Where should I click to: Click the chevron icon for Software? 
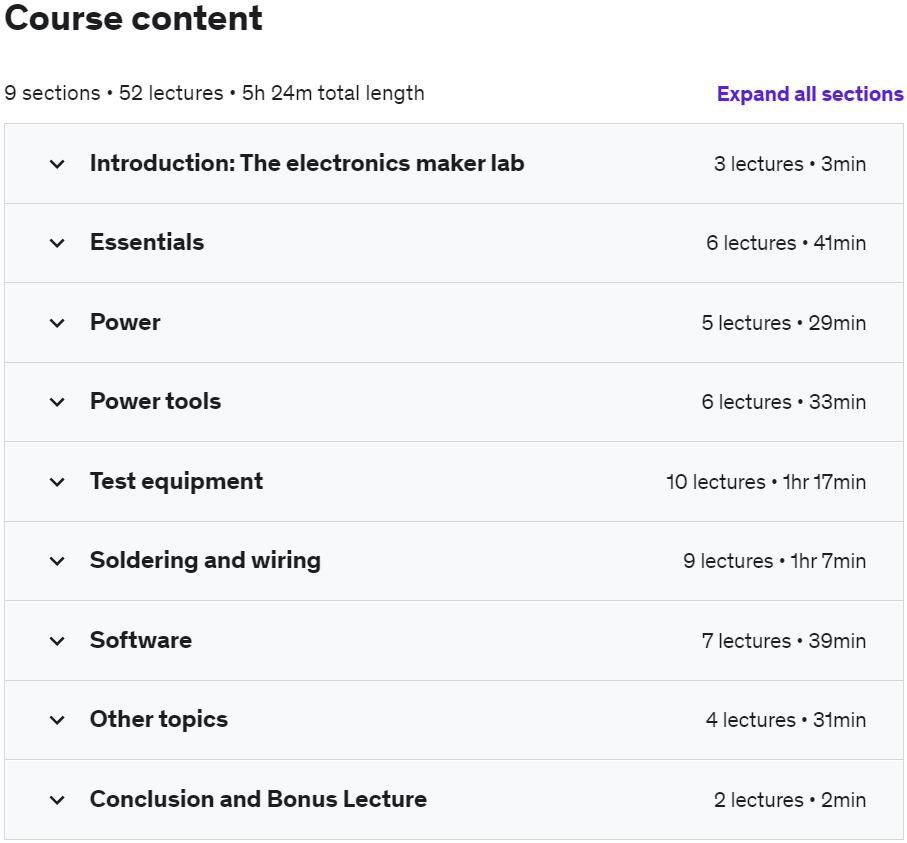tap(57, 641)
